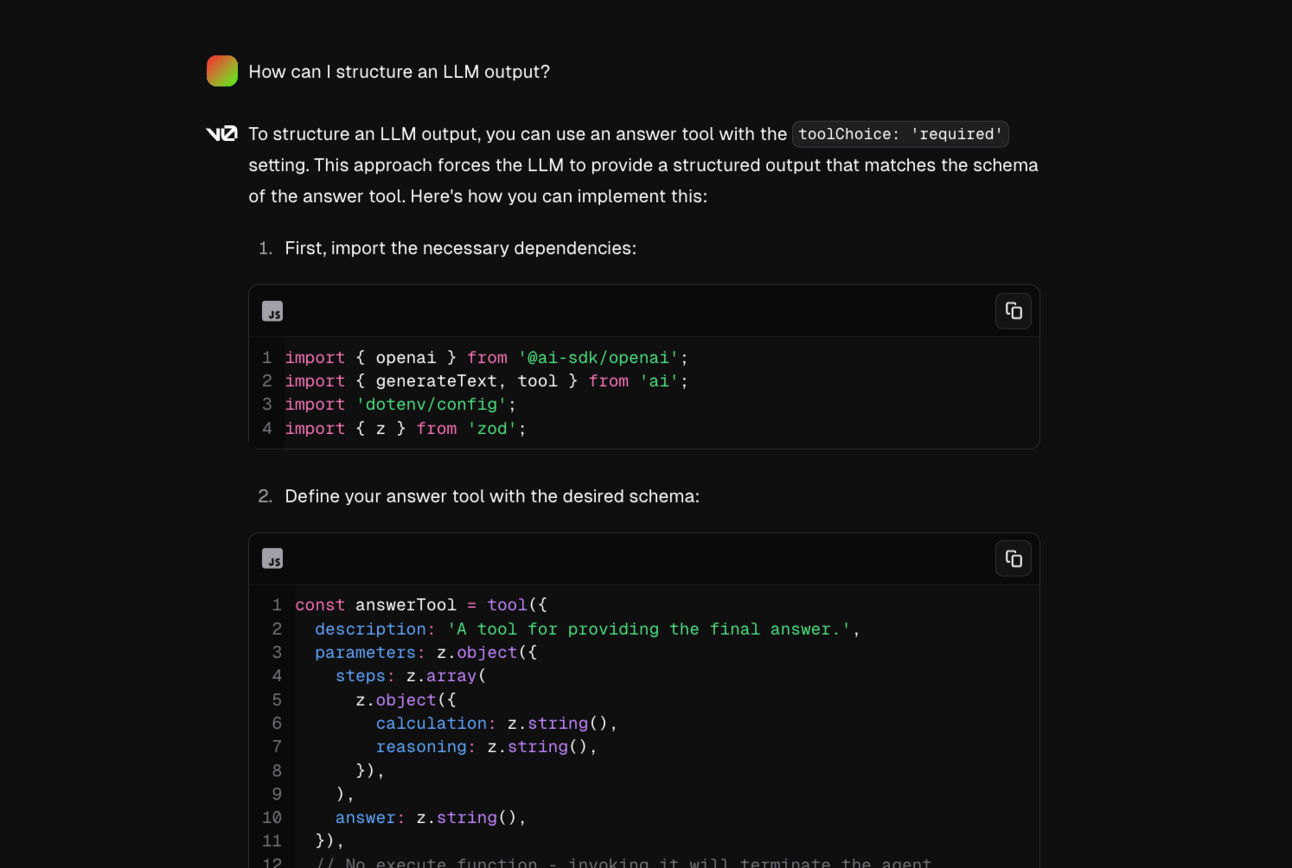Click the step "Define your answer tool with the desired schema:"
1292x868 pixels.
coord(492,496)
